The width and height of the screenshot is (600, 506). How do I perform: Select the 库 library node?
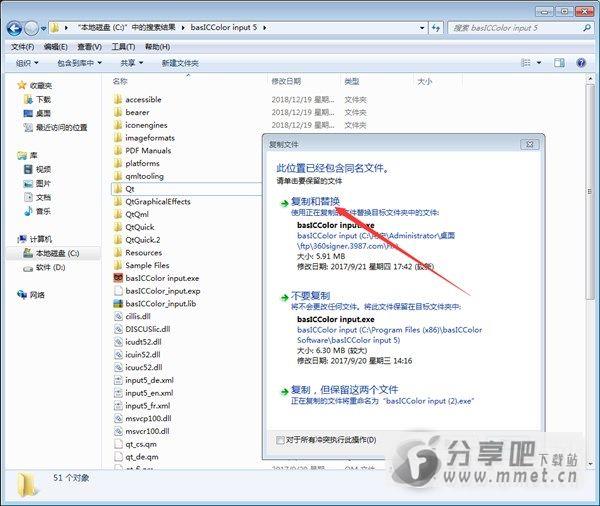click(x=27, y=155)
